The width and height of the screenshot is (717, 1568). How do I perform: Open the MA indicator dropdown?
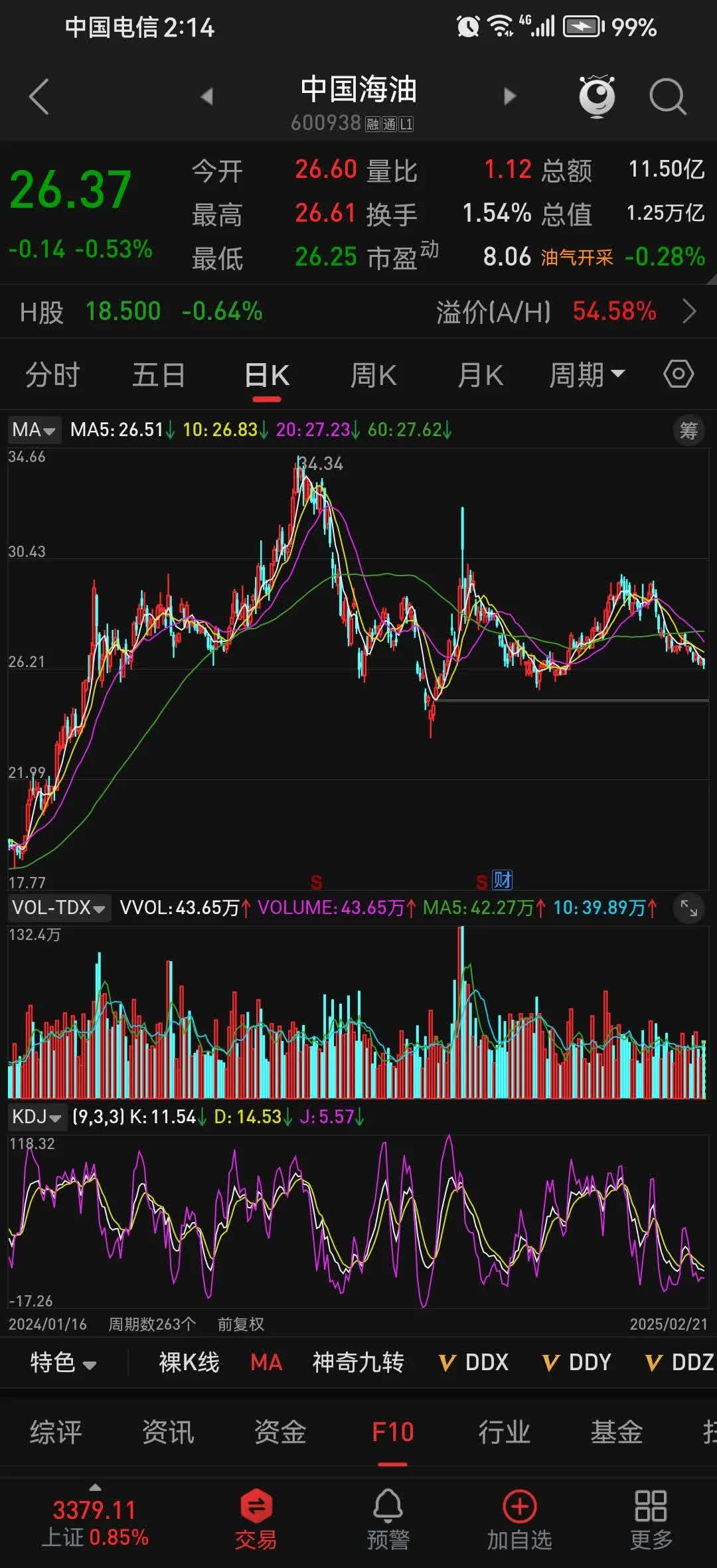tap(34, 430)
